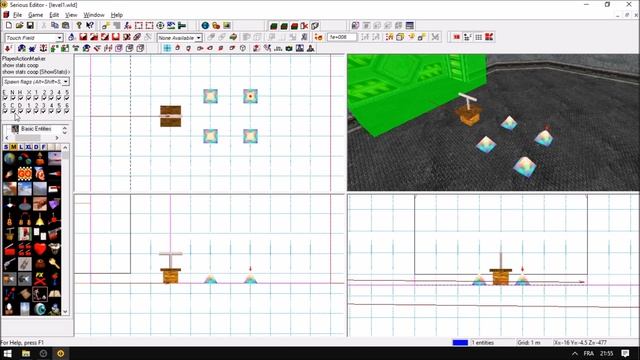The image size is (640, 360).
Task: Open the Help menu
Action: [117, 15]
